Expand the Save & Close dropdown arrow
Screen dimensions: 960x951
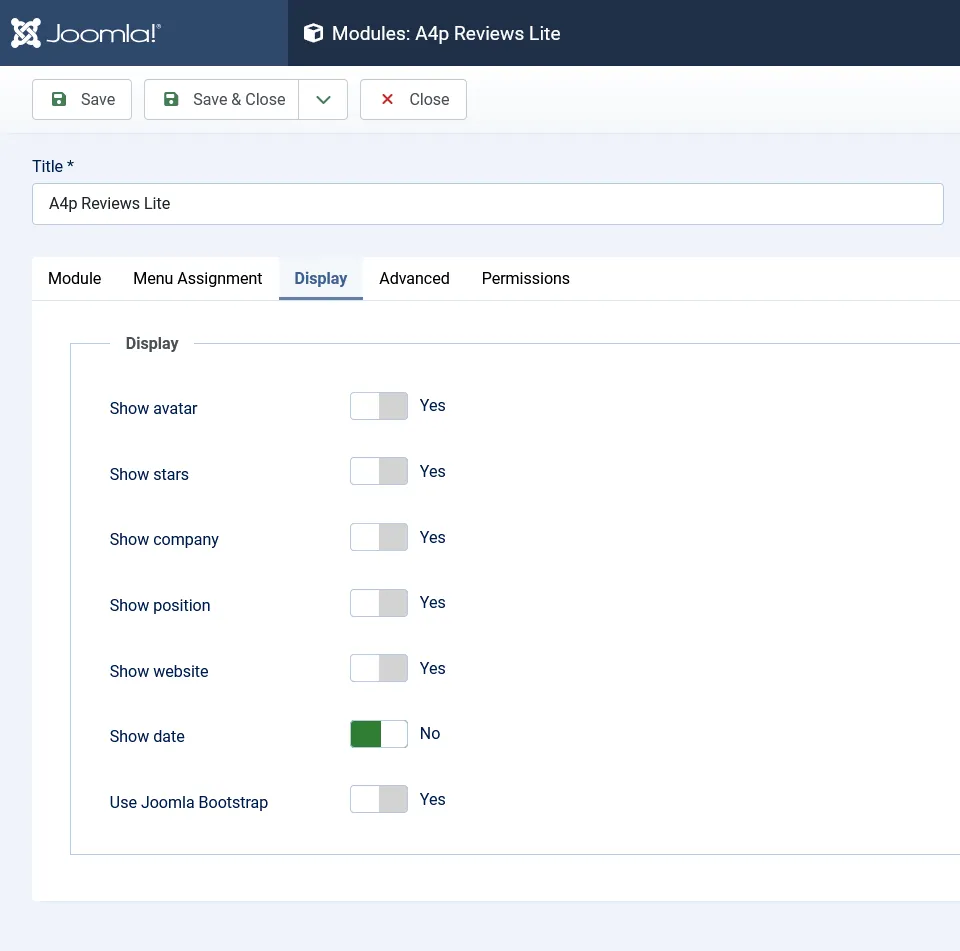pyautogui.click(x=323, y=99)
